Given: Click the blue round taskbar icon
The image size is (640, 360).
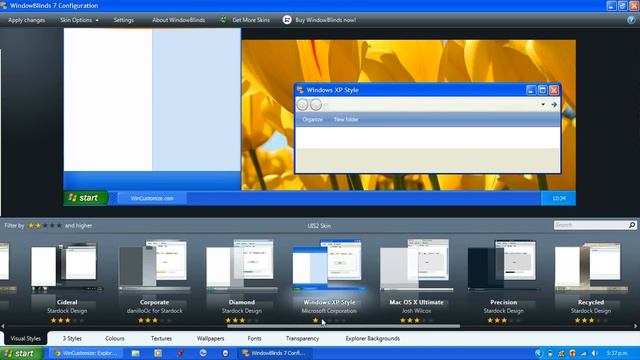Looking at the screenshot, I should pos(203,353).
